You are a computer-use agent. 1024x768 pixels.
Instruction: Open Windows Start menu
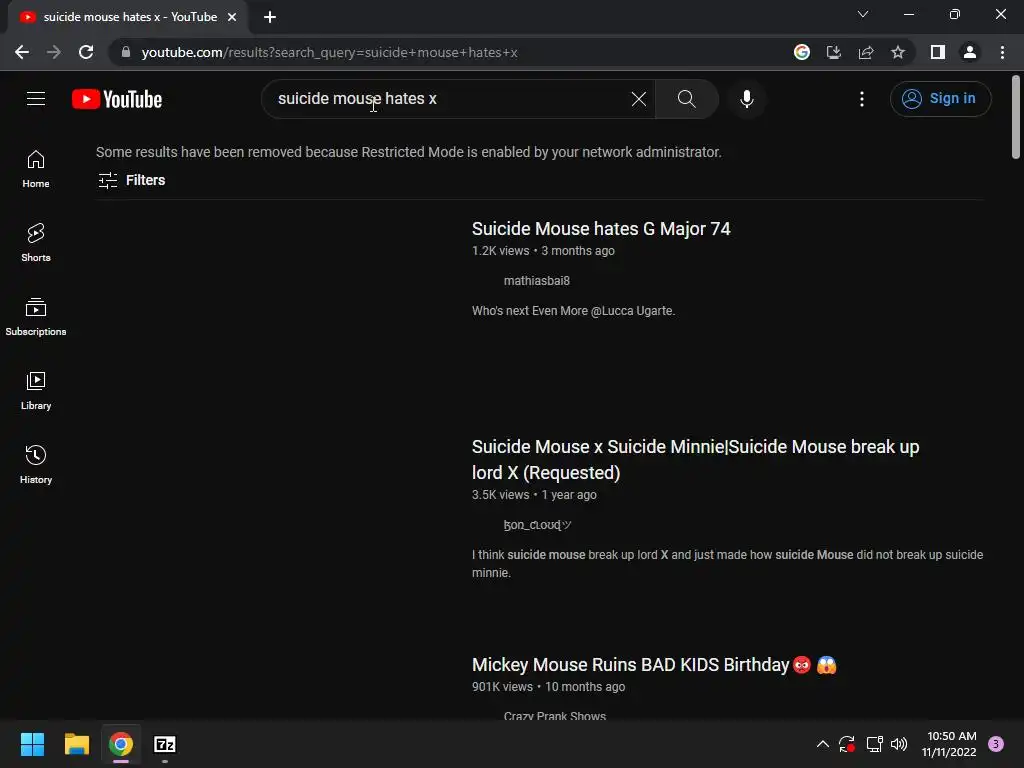[32, 744]
